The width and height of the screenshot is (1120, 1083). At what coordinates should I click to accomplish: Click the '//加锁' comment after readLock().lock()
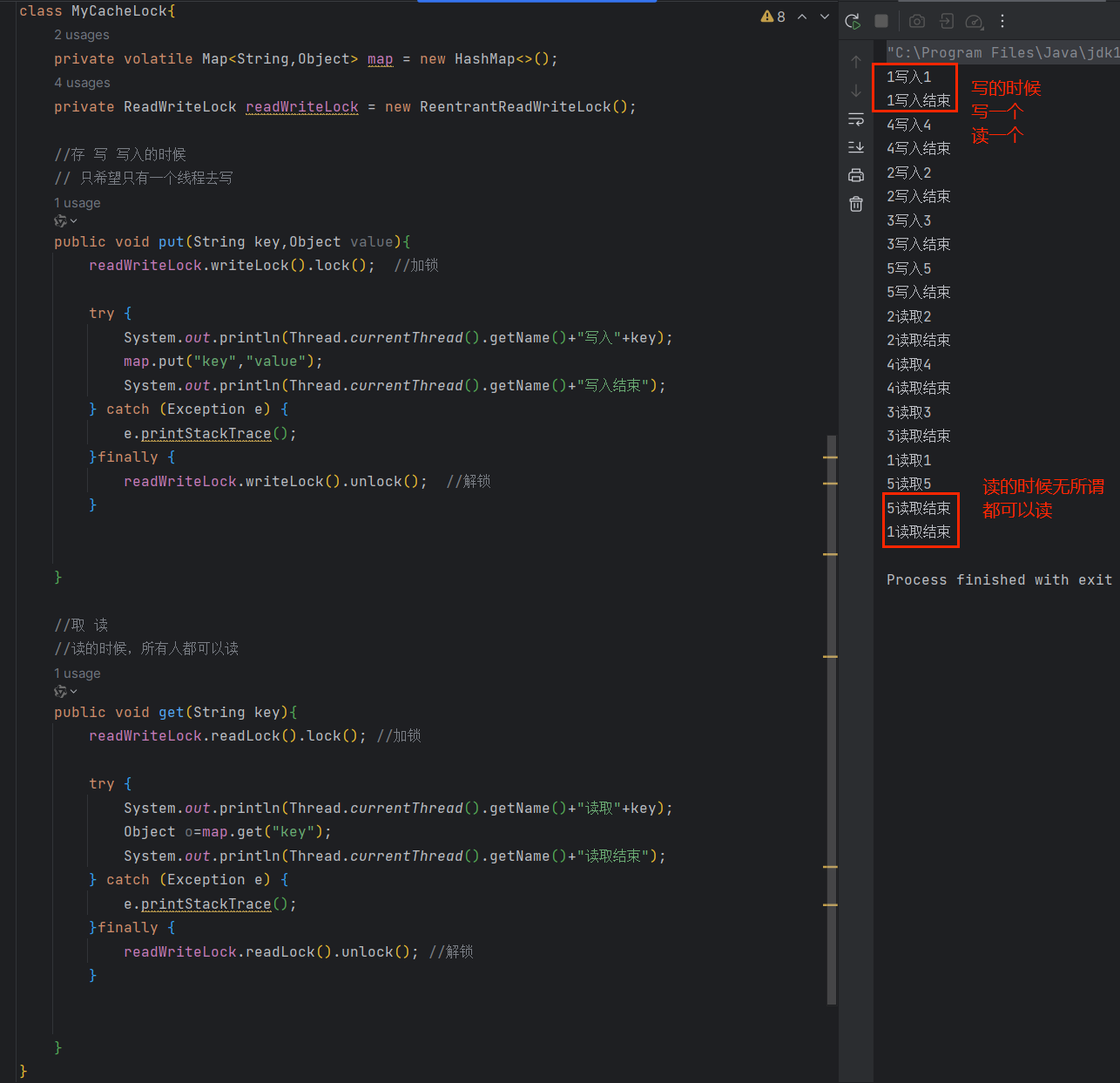pos(399,736)
